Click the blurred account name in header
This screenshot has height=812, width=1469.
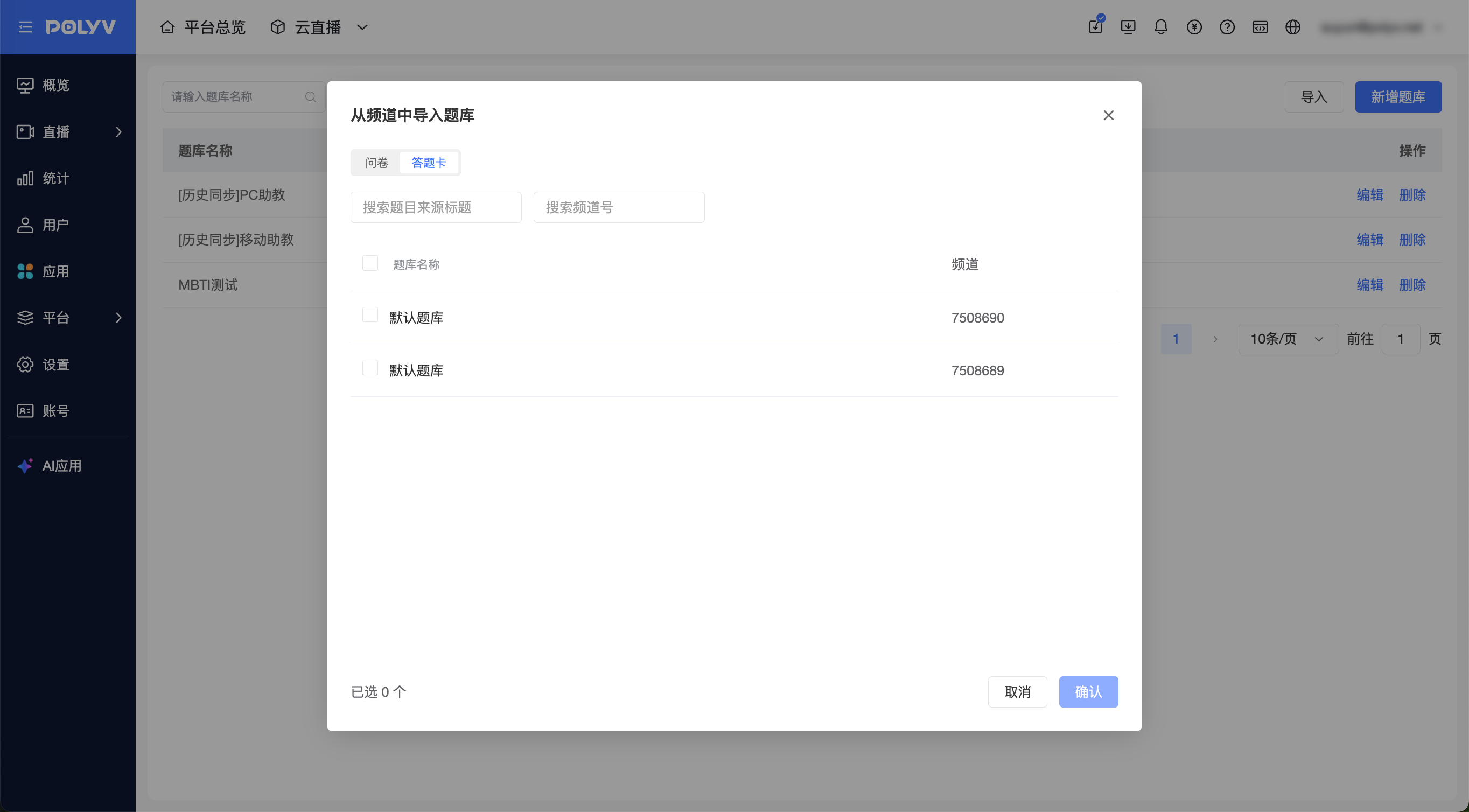pyautogui.click(x=1372, y=27)
